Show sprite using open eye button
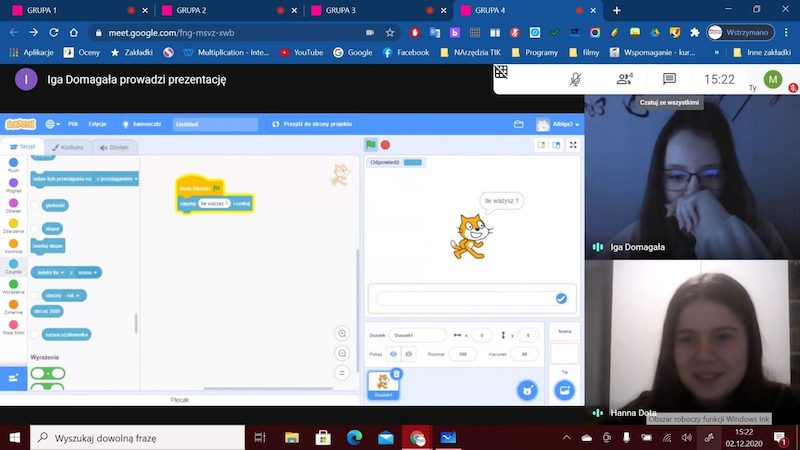The height and width of the screenshot is (450, 800). [393, 354]
